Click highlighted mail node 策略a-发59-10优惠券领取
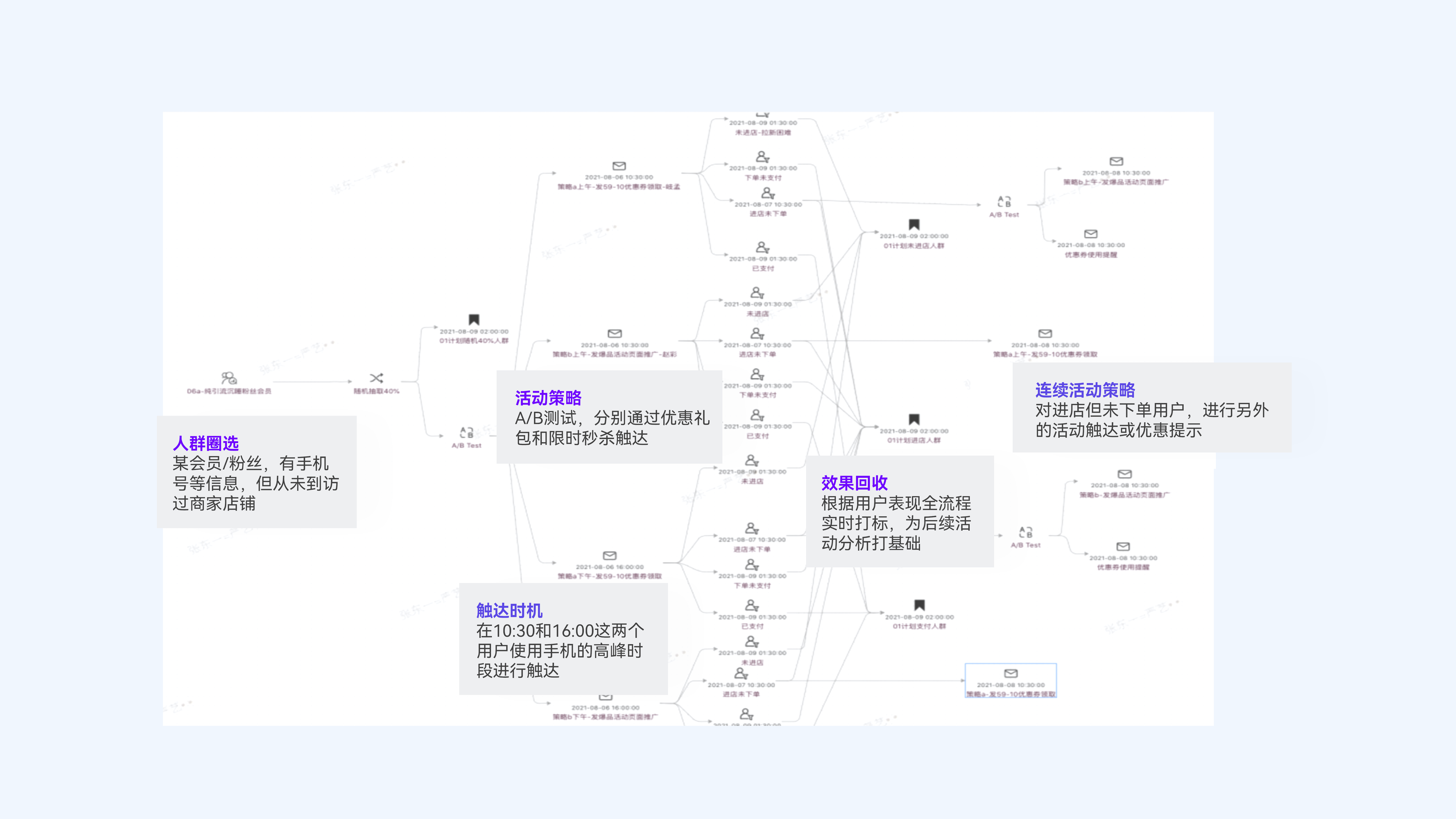 pos(1011,680)
